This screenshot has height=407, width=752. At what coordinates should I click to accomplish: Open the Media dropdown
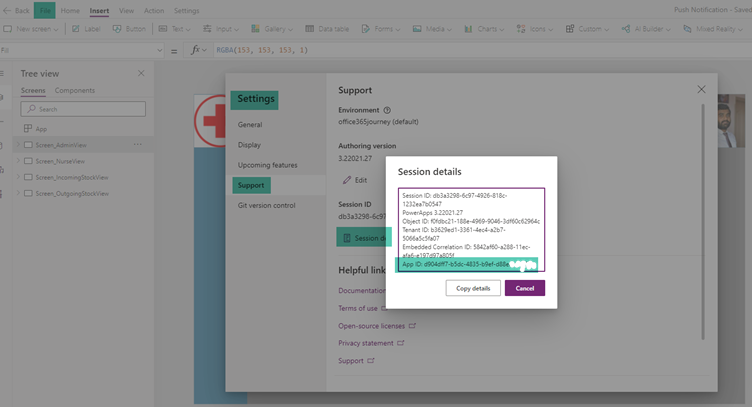(432, 29)
